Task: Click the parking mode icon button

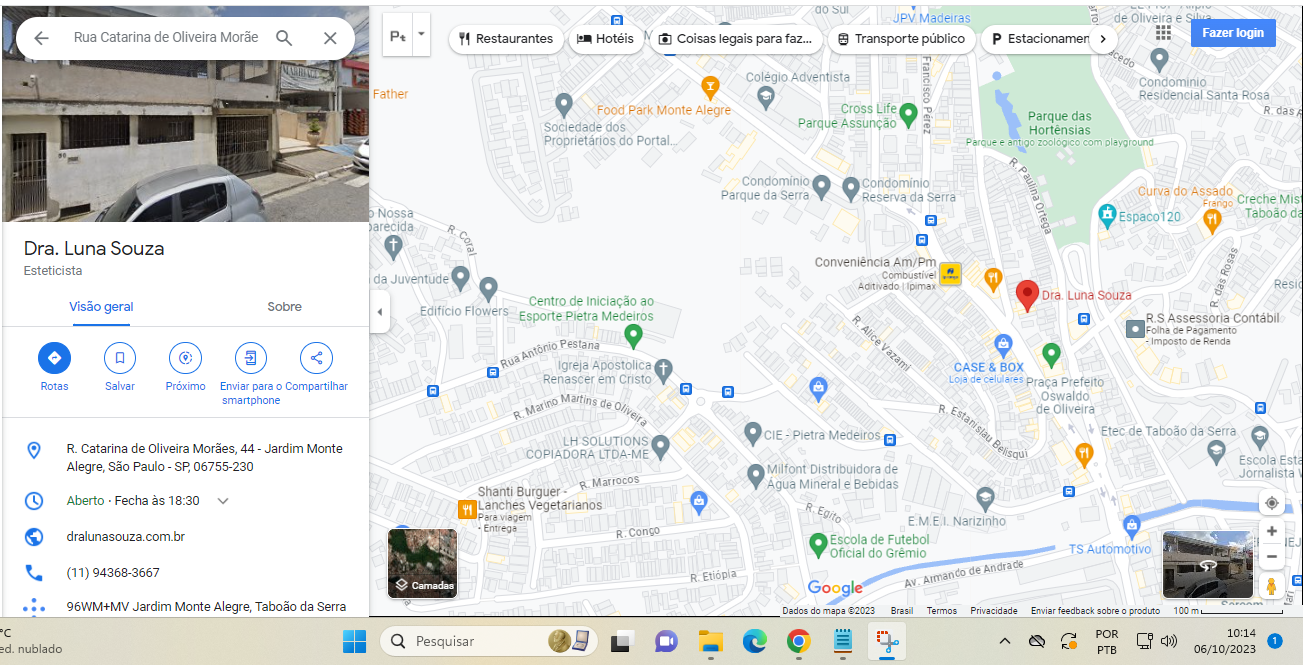Action: (397, 36)
